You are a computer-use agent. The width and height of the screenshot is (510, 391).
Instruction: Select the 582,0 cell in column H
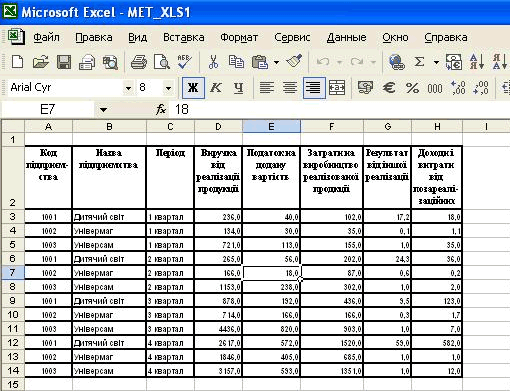tap(437, 343)
